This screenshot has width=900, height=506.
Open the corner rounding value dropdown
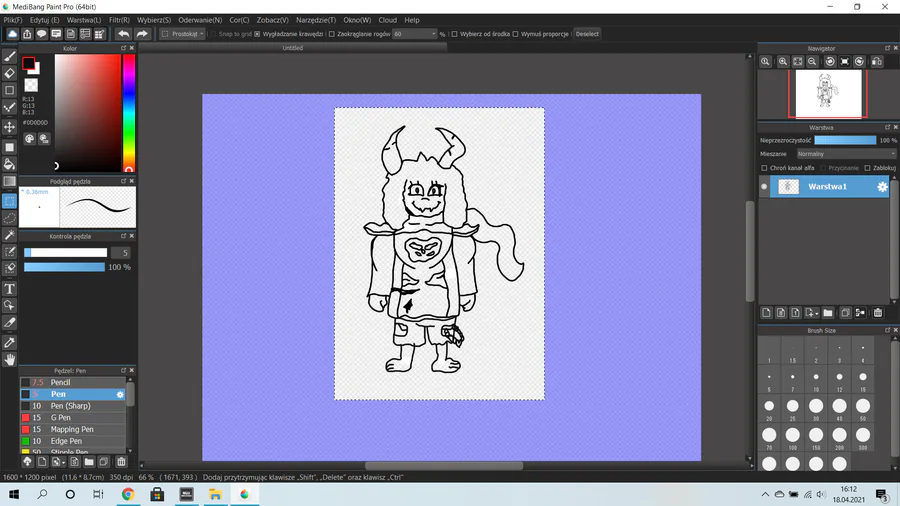(433, 34)
